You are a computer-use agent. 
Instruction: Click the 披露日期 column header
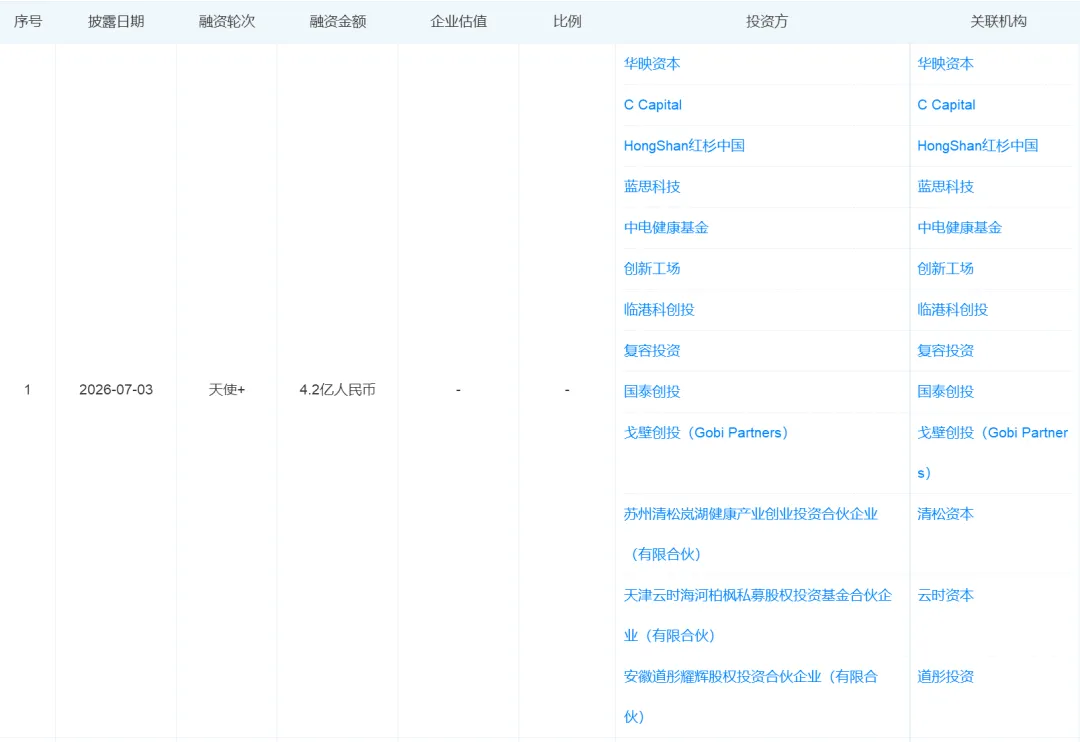point(116,21)
